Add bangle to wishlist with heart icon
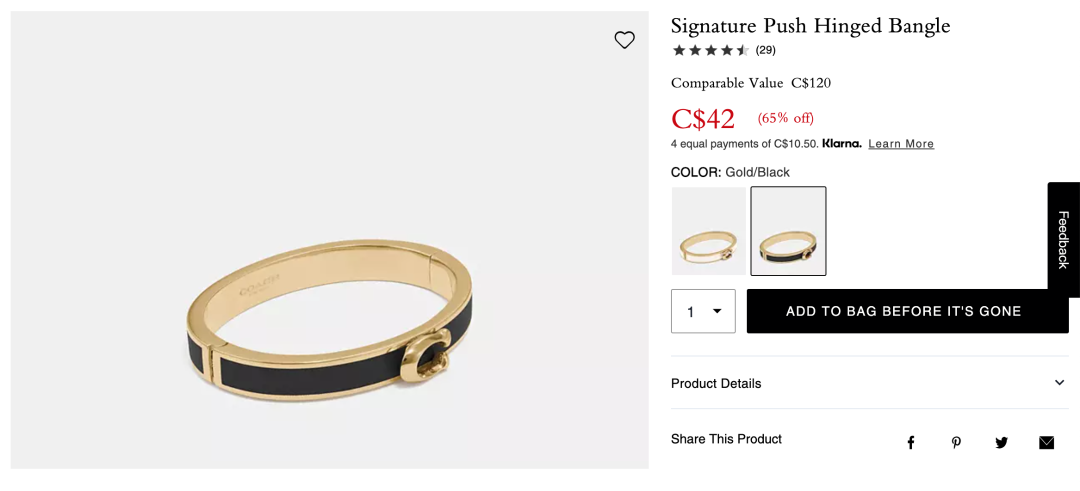 point(624,40)
